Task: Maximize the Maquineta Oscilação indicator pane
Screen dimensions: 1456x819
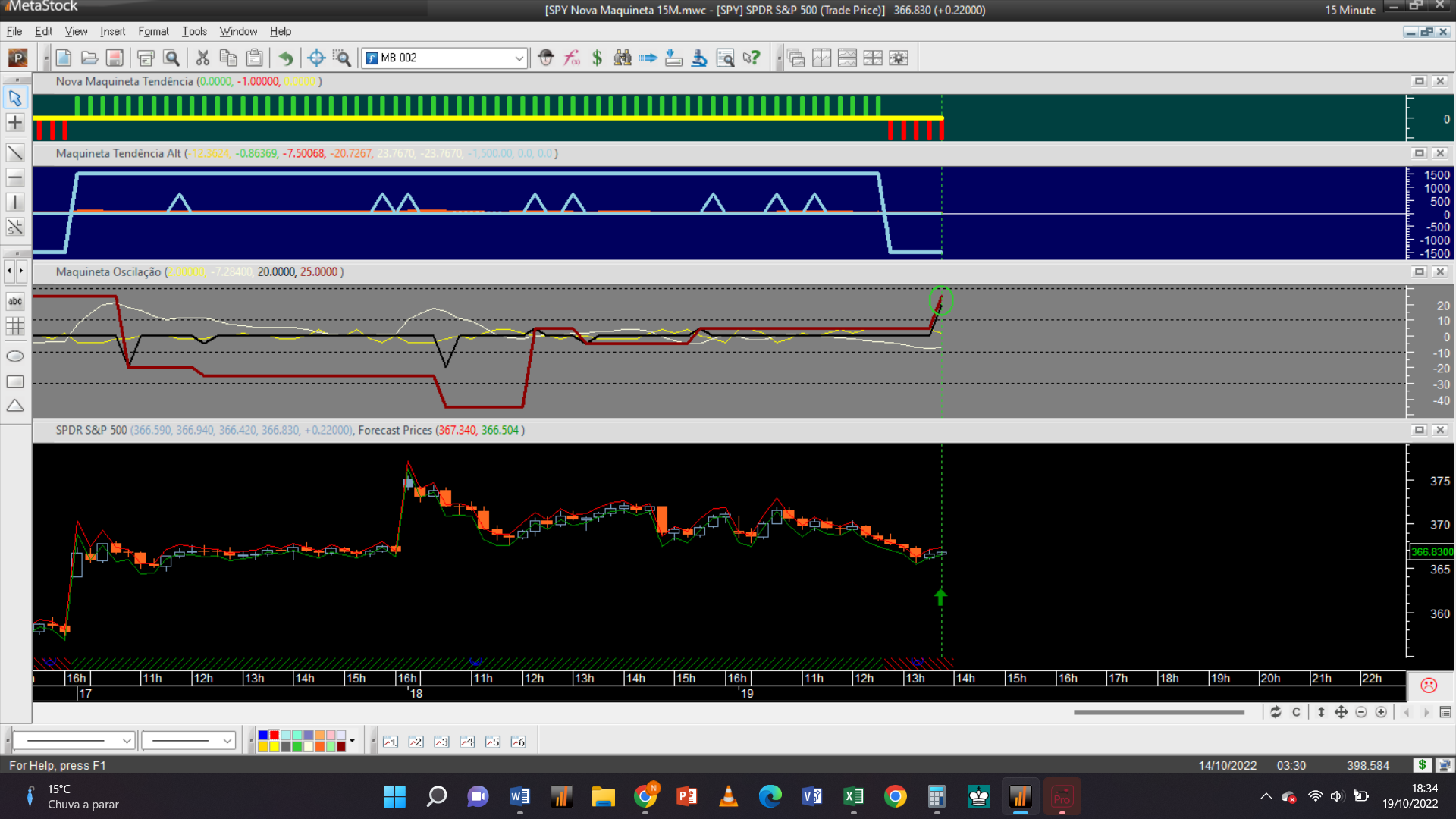Action: [x=1419, y=271]
